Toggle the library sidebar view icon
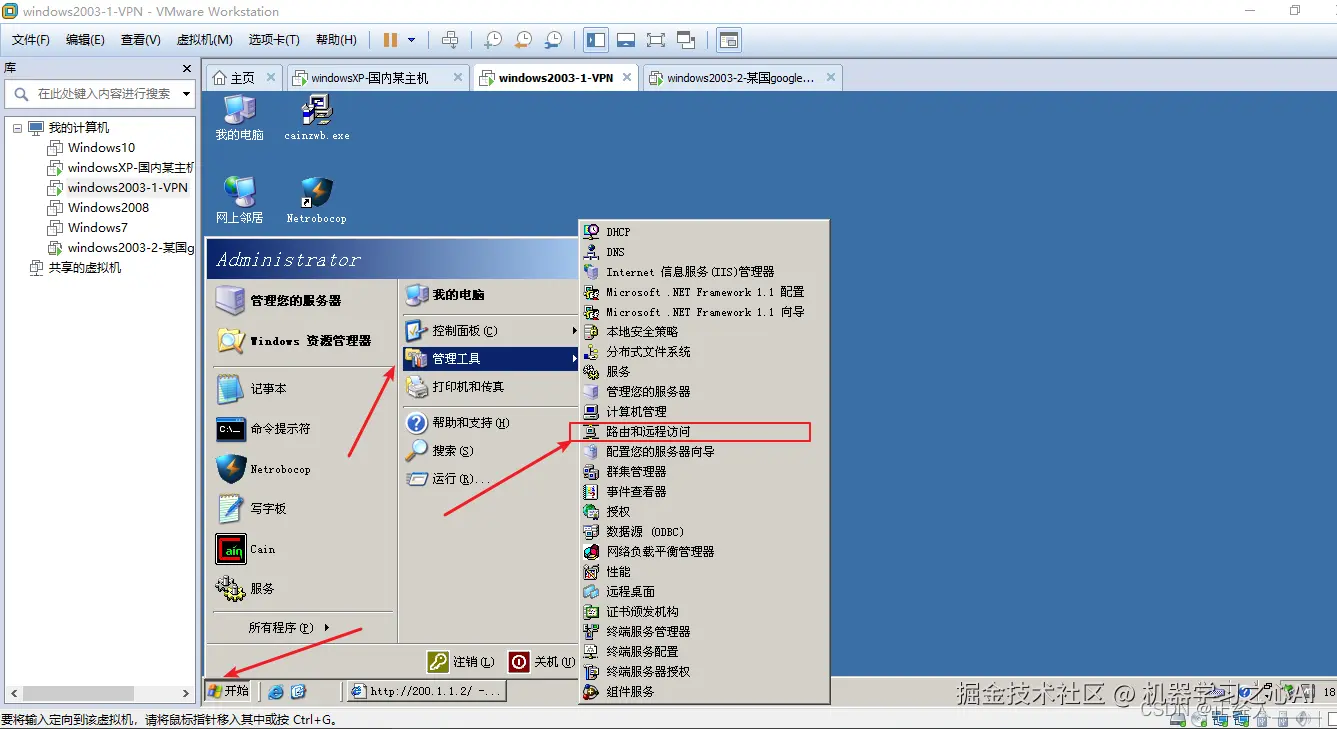The width and height of the screenshot is (1337, 729). pyautogui.click(x=596, y=40)
